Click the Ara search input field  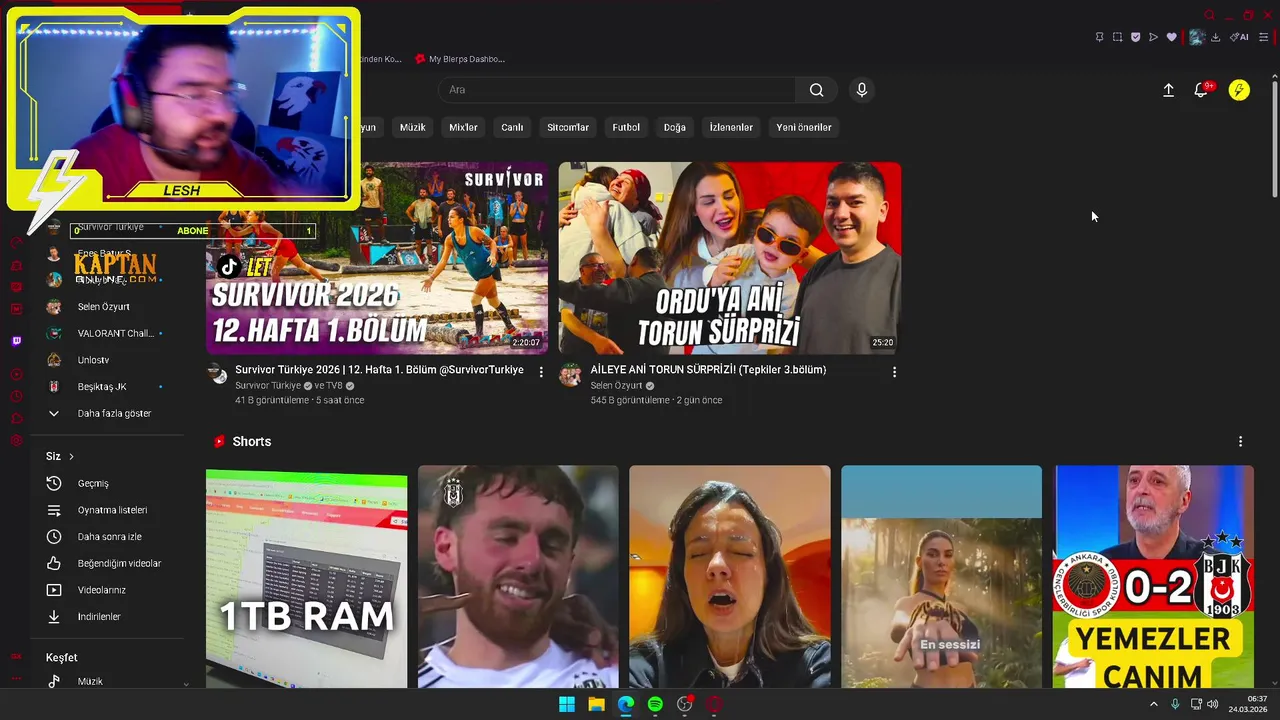617,90
